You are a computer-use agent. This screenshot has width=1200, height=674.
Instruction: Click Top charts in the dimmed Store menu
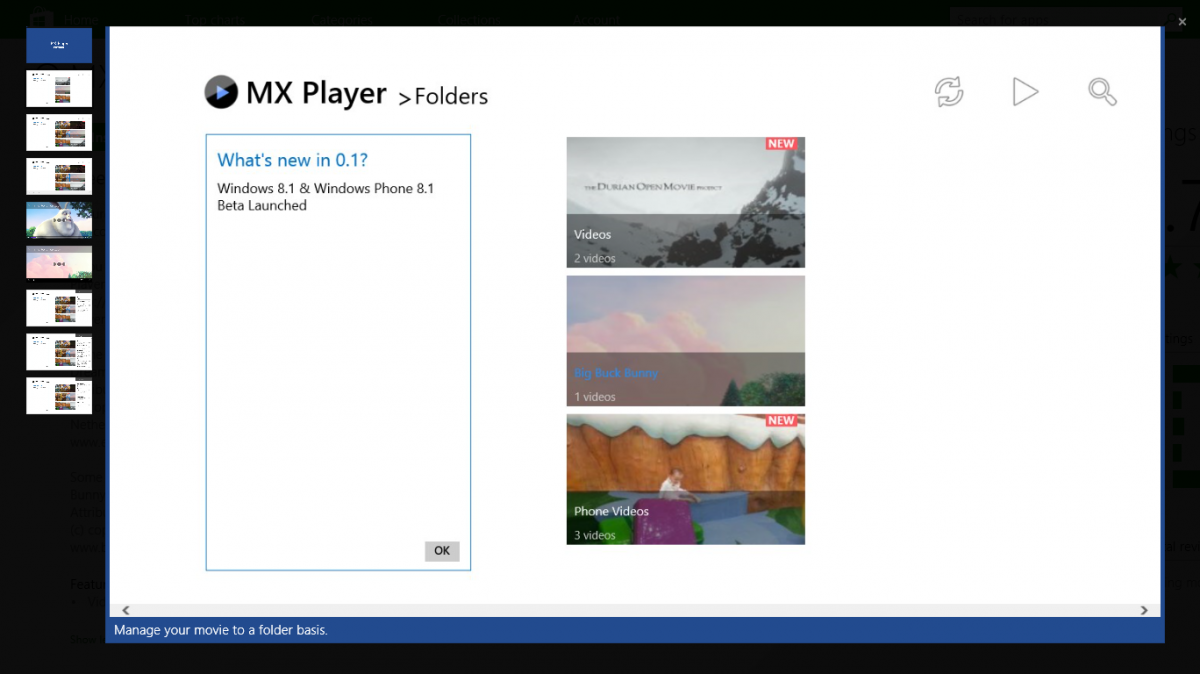tap(214, 19)
